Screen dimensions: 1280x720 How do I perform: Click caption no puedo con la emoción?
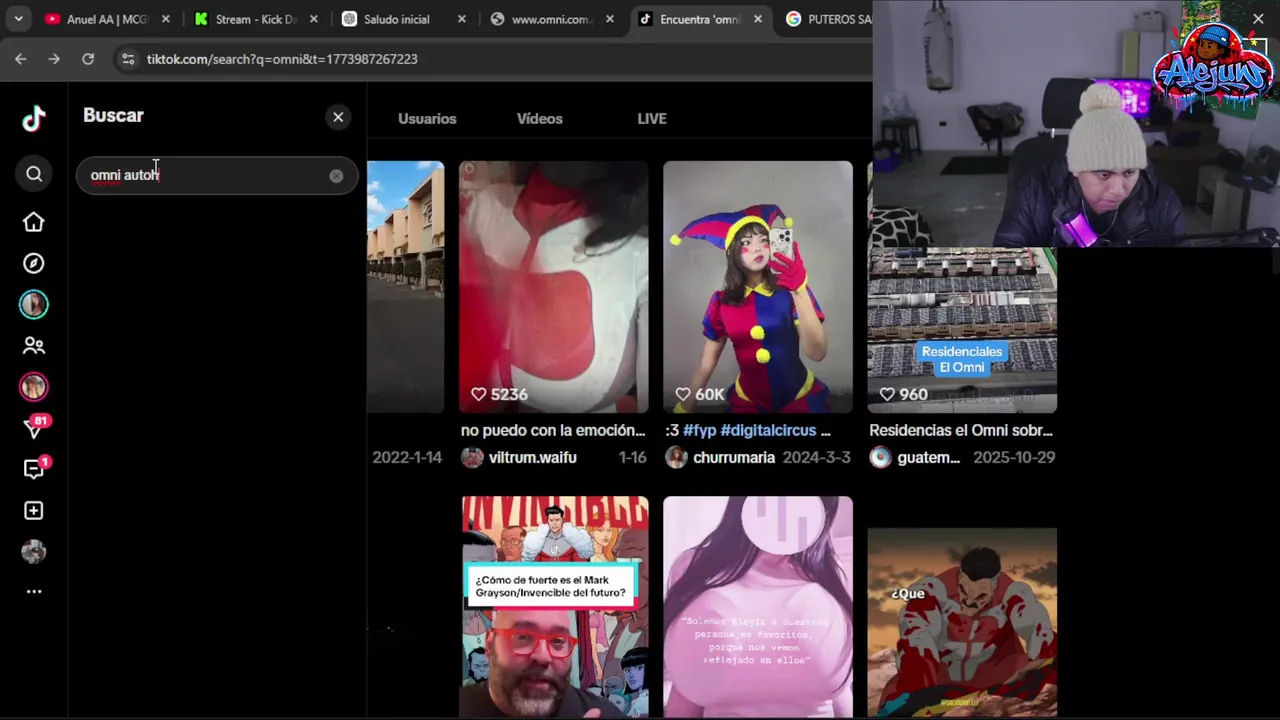click(x=553, y=430)
